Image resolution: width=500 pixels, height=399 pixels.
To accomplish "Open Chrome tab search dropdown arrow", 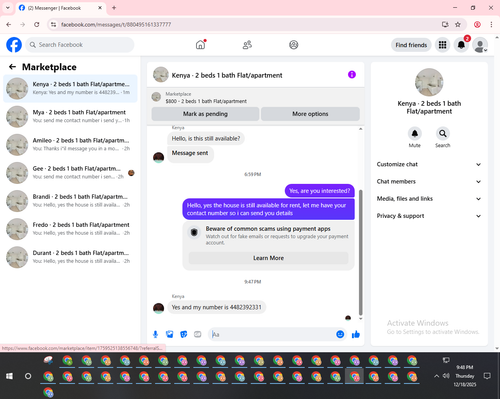I will coord(8,8).
